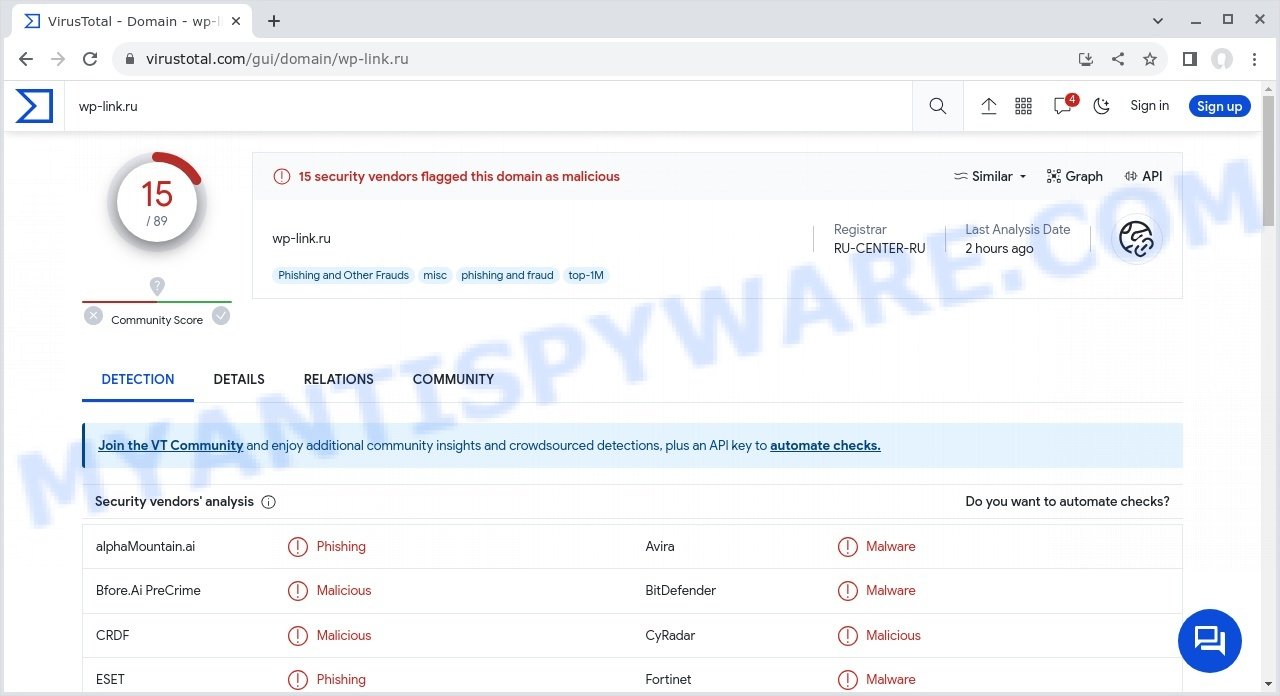Click the Security vendors' analysis info icon
This screenshot has width=1280, height=696.
coord(268,502)
